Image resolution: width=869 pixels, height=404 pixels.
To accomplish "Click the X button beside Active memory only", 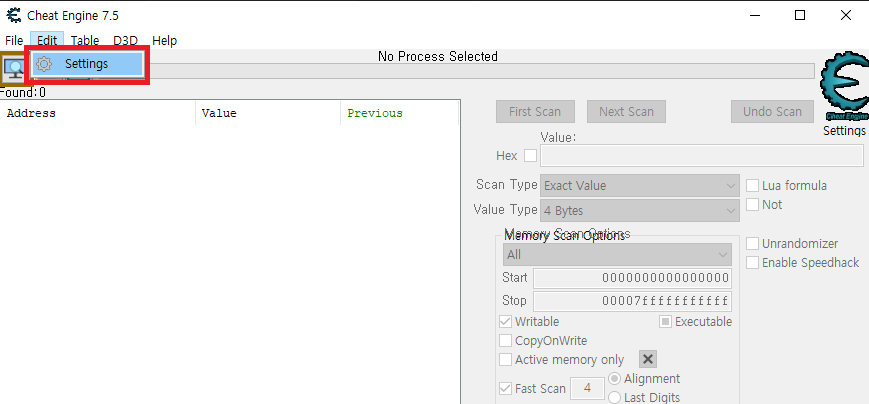I will point(648,359).
